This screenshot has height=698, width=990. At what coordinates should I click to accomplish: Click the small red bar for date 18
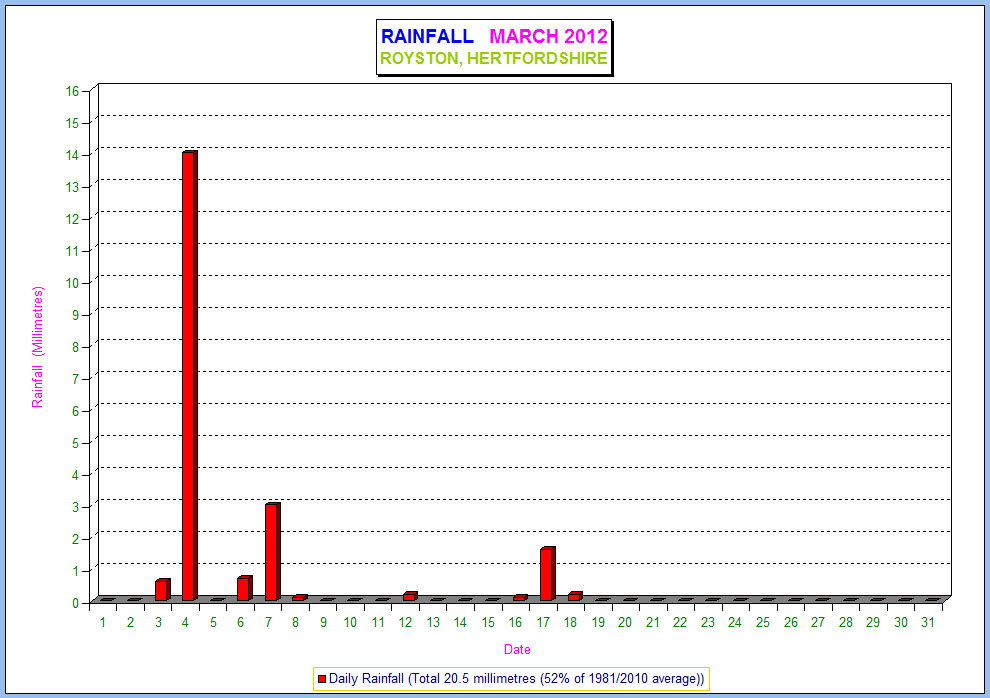(575, 596)
